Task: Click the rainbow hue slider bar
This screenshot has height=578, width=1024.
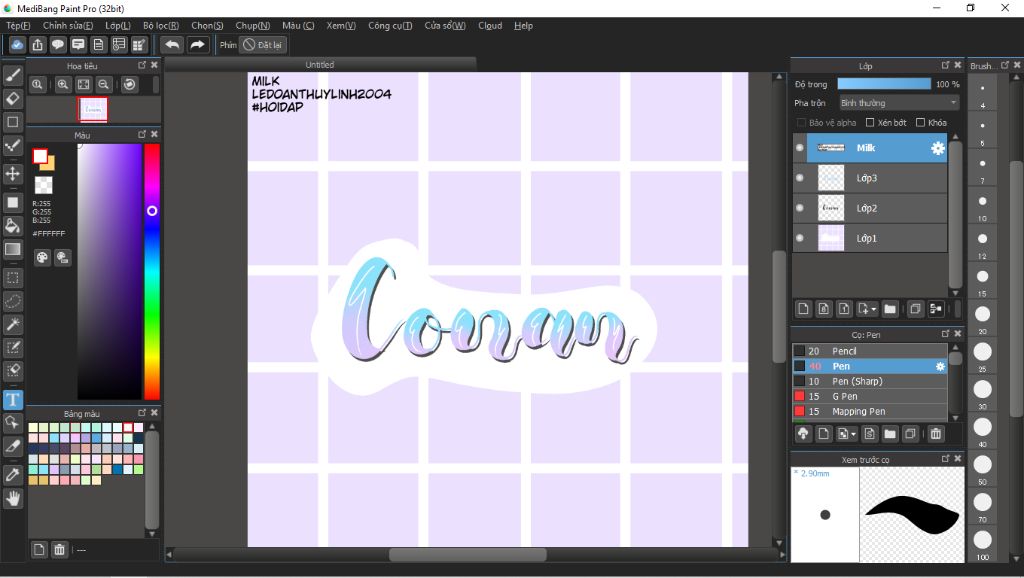Action: [x=152, y=272]
